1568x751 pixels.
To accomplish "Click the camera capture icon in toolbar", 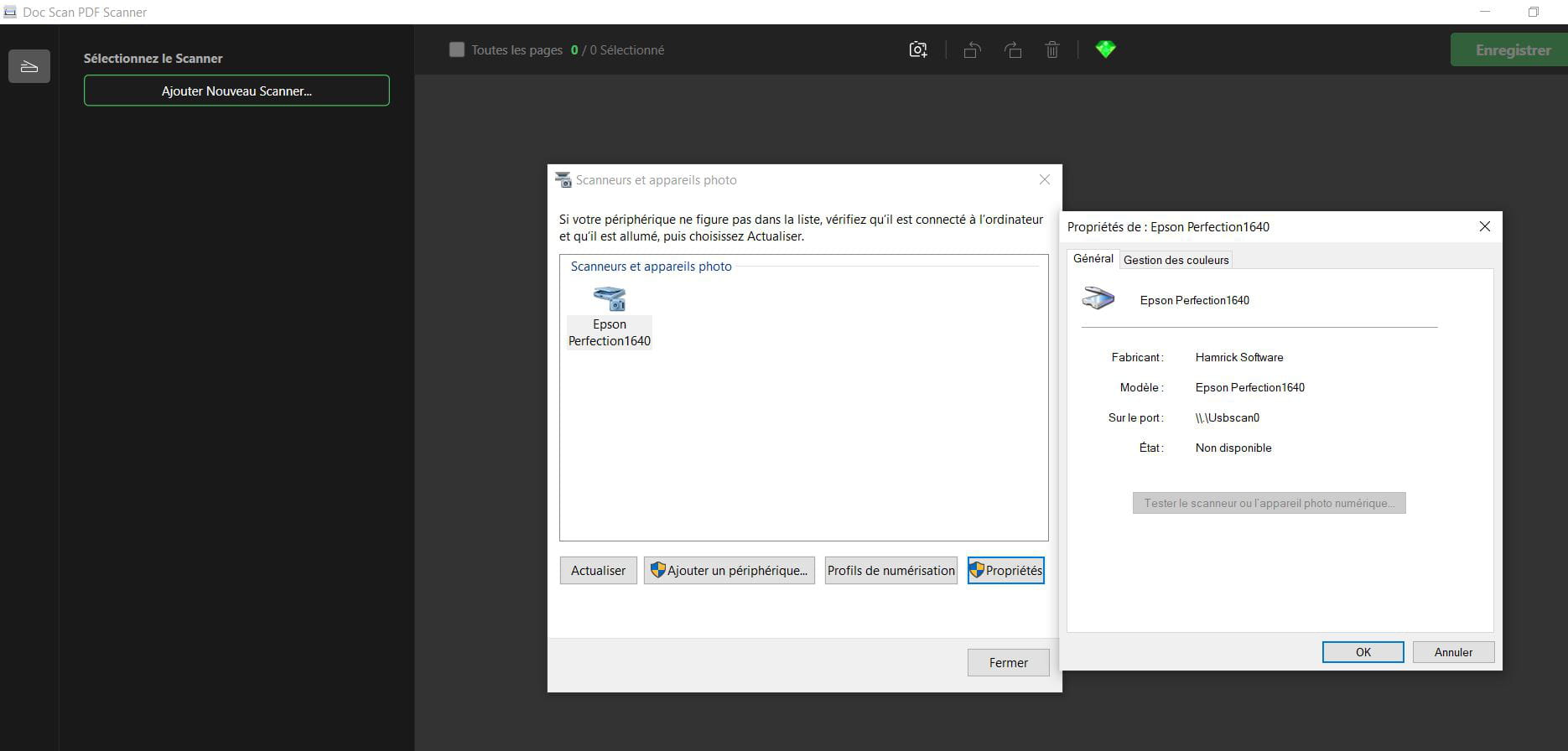I will tap(918, 49).
